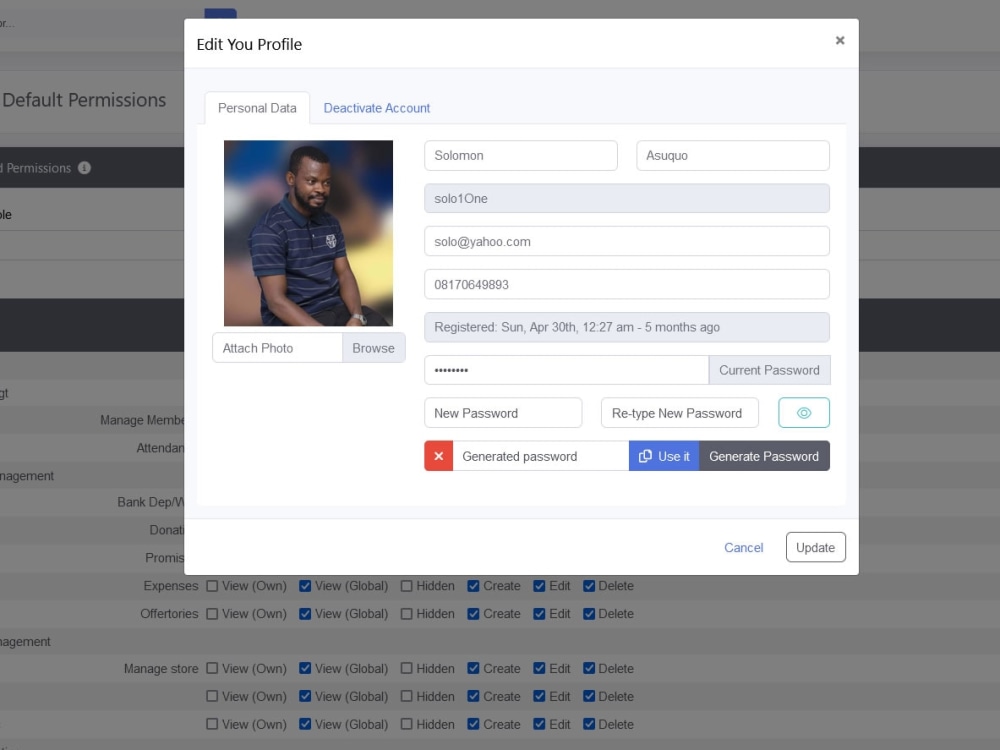The height and width of the screenshot is (750, 1000).
Task: Clear generated password with red X button
Action: [x=439, y=456]
